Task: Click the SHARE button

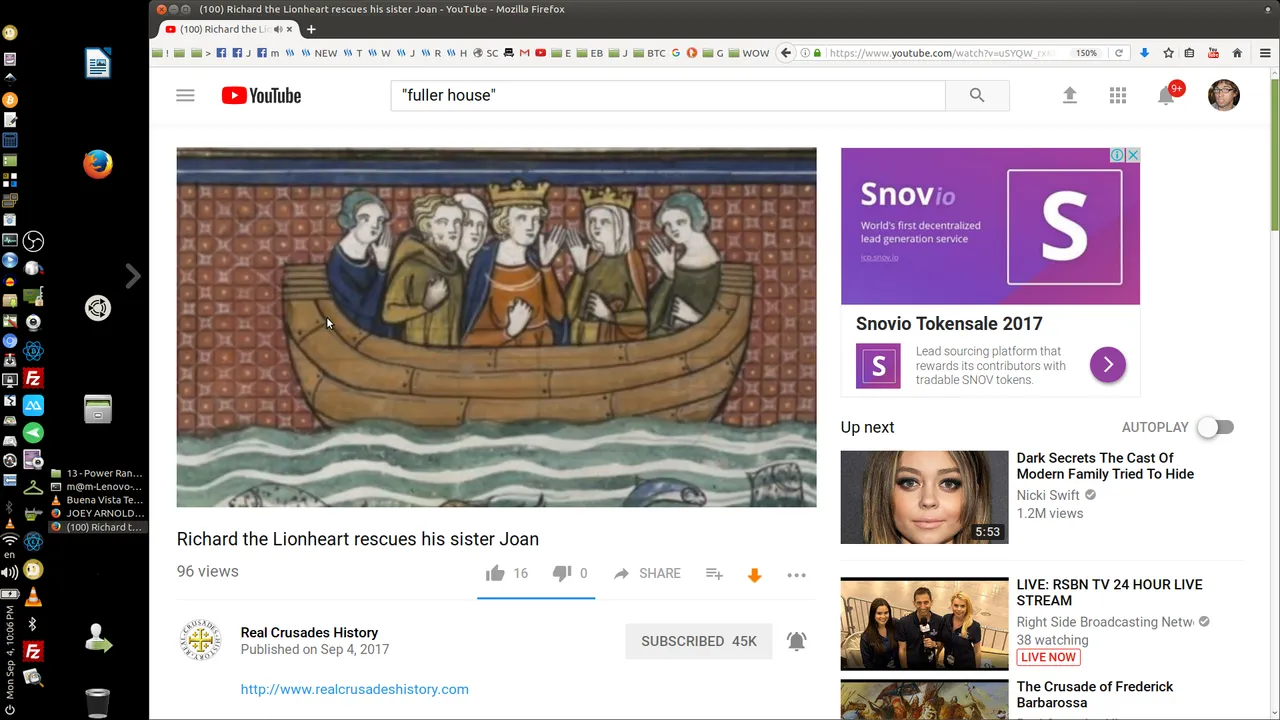Action: coord(647,573)
